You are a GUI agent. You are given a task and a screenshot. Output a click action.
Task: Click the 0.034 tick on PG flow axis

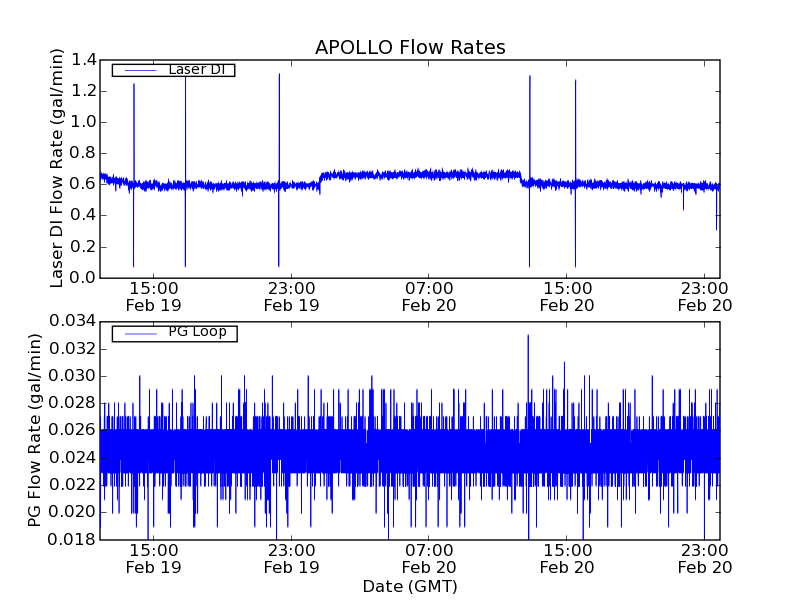tap(72, 321)
